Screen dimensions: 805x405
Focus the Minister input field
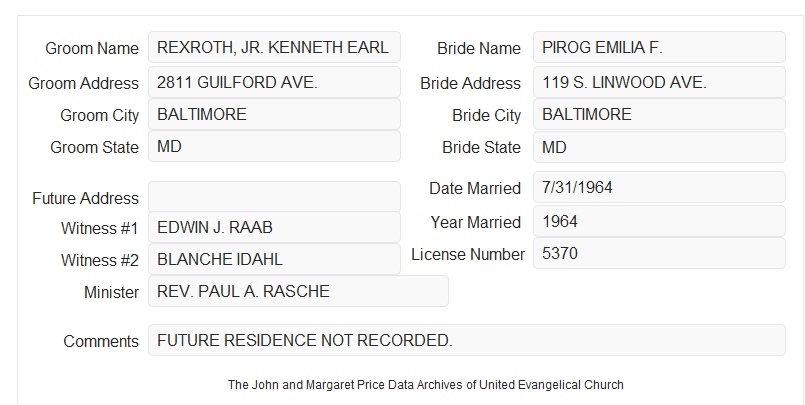coord(298,291)
